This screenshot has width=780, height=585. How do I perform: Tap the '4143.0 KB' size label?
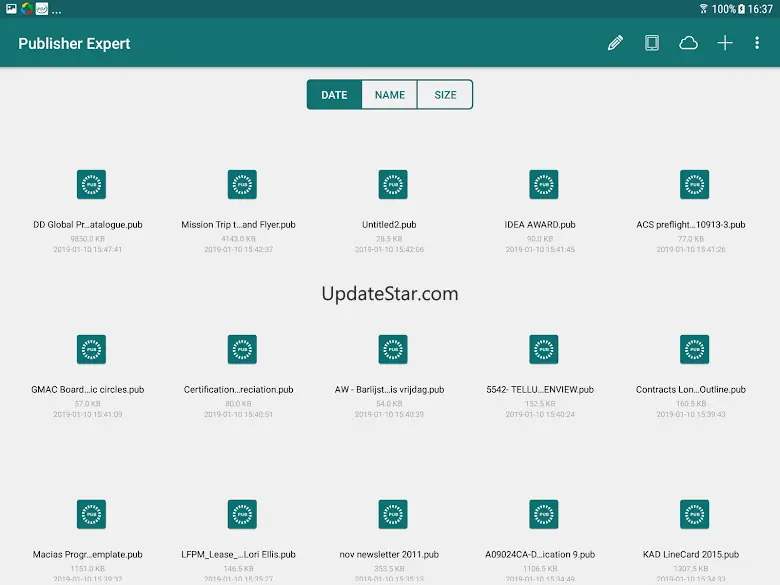tap(238, 239)
